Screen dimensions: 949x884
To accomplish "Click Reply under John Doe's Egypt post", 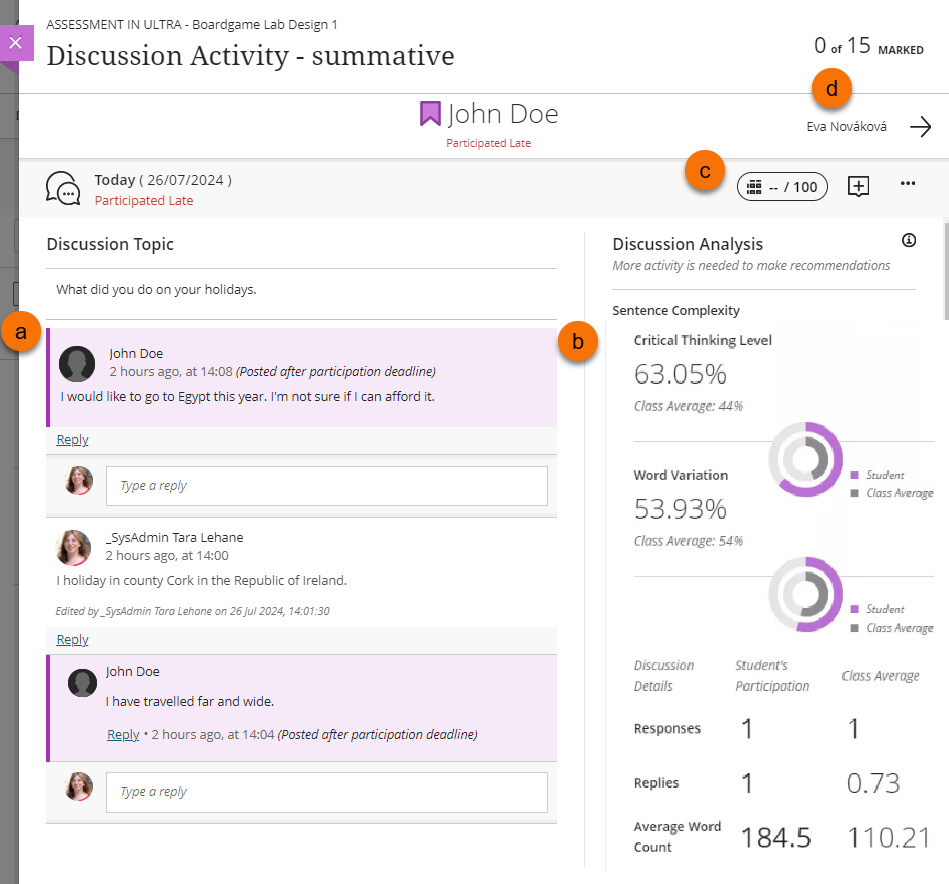I will [72, 440].
